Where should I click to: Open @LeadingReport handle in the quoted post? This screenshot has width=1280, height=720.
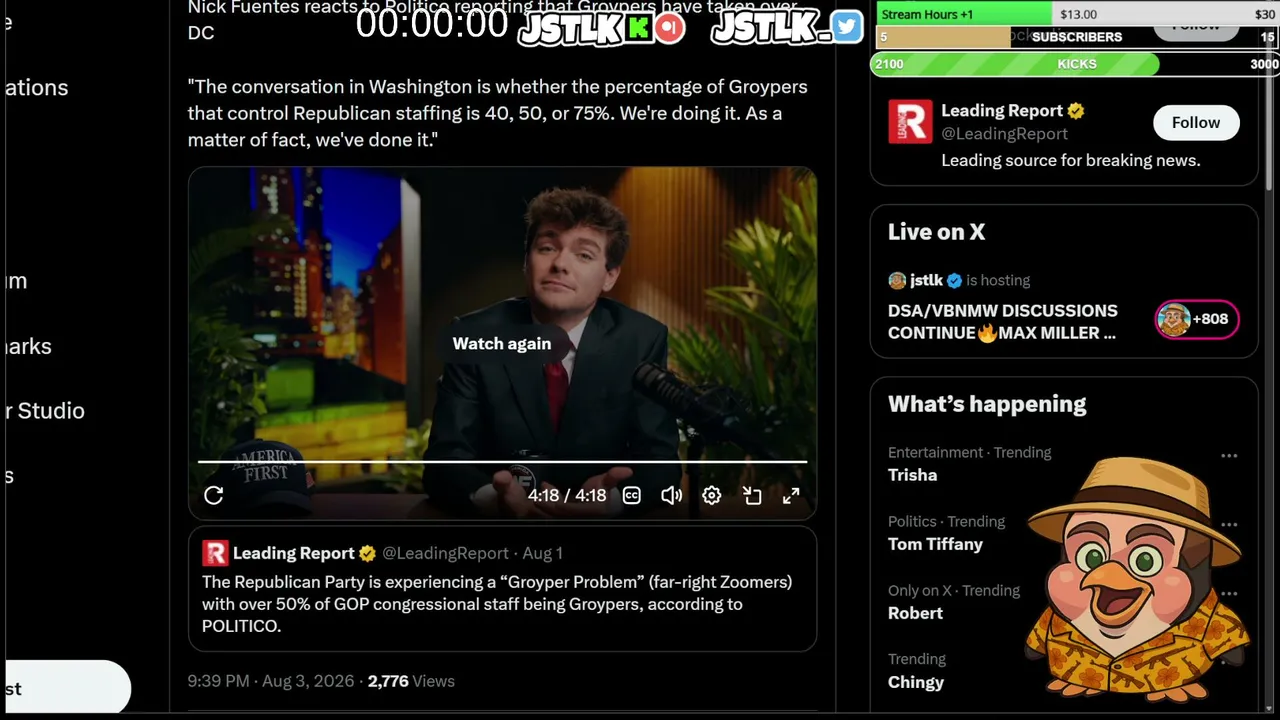[x=445, y=553]
